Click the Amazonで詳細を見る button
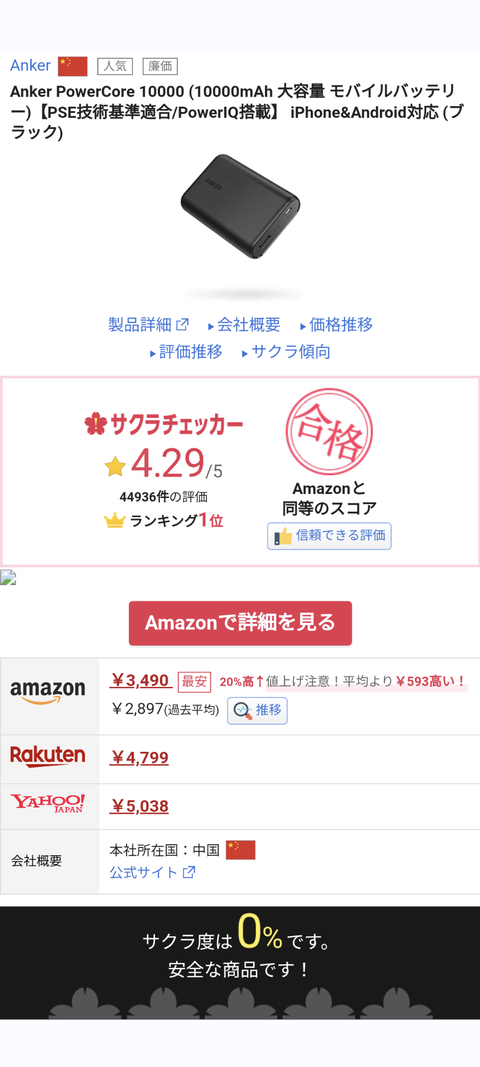 point(240,623)
